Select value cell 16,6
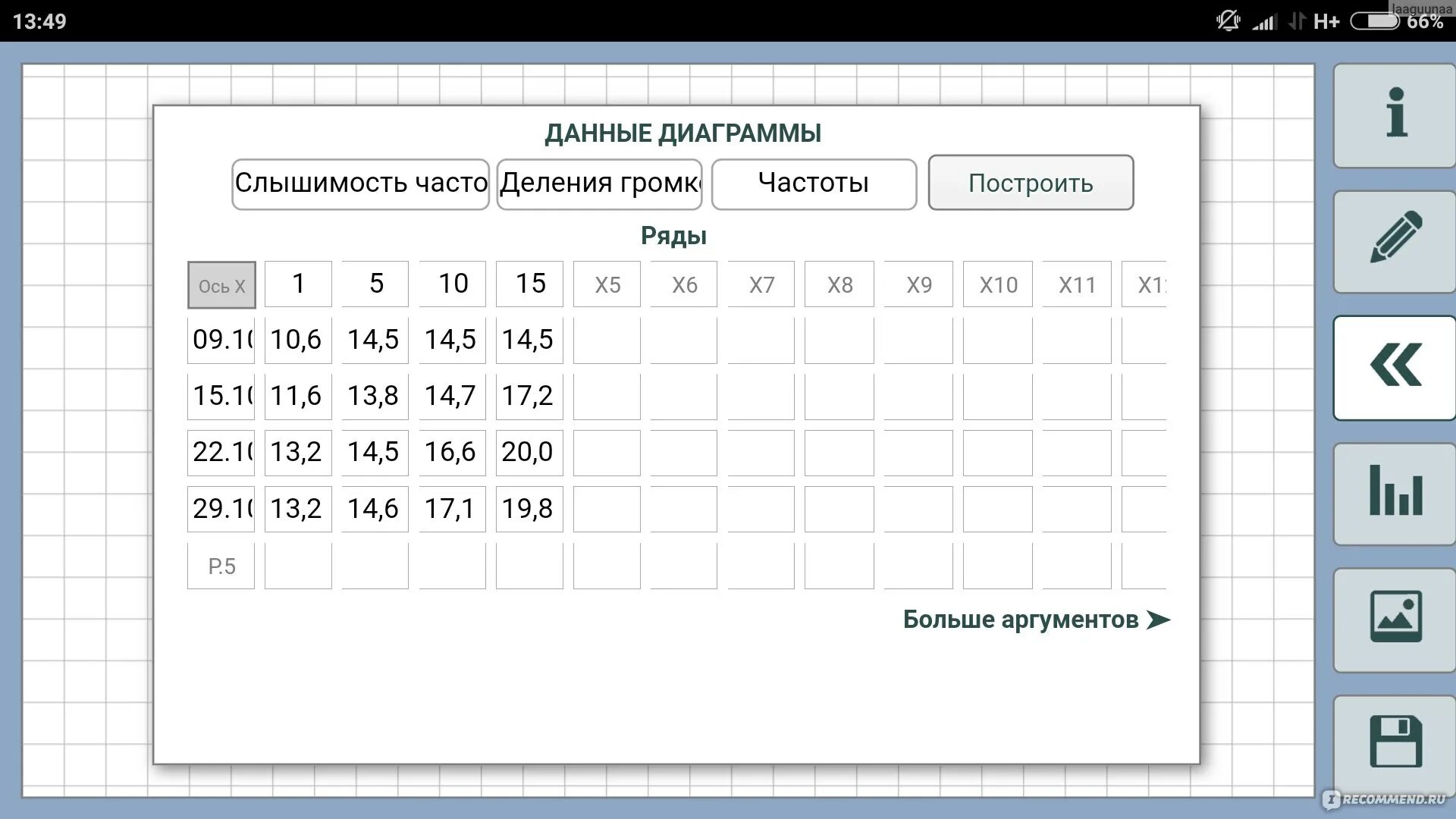The height and width of the screenshot is (819, 1456). click(453, 453)
